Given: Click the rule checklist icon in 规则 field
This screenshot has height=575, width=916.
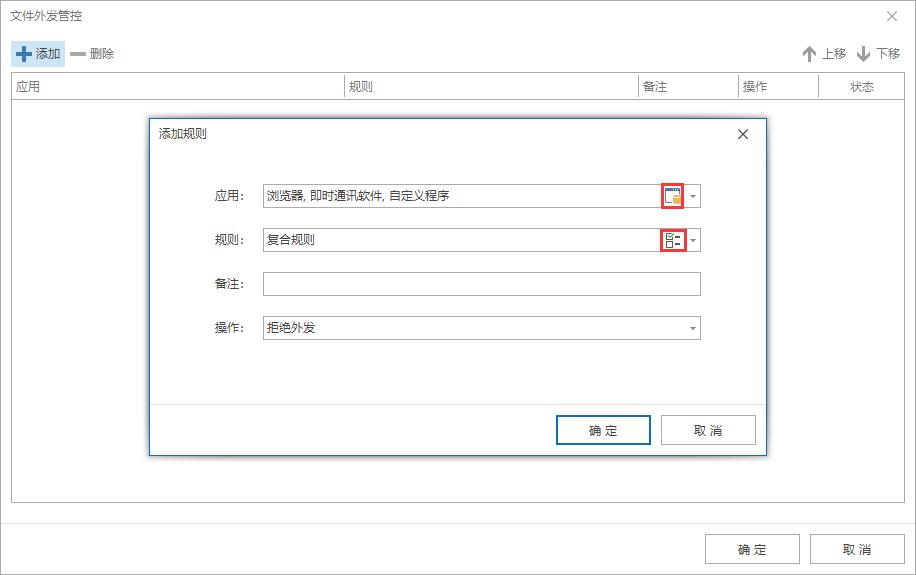Looking at the screenshot, I should [x=672, y=240].
